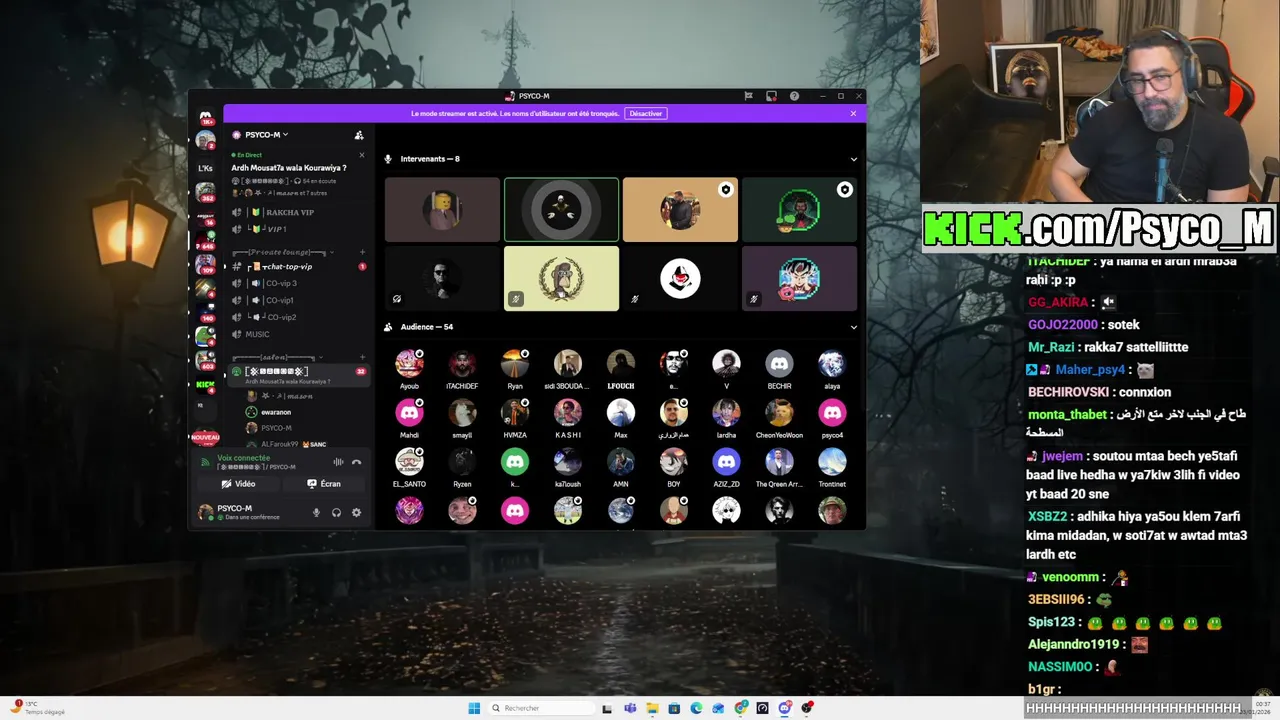Open the Discord help question mark icon
This screenshot has width=1280, height=720.
pyautogui.click(x=794, y=96)
